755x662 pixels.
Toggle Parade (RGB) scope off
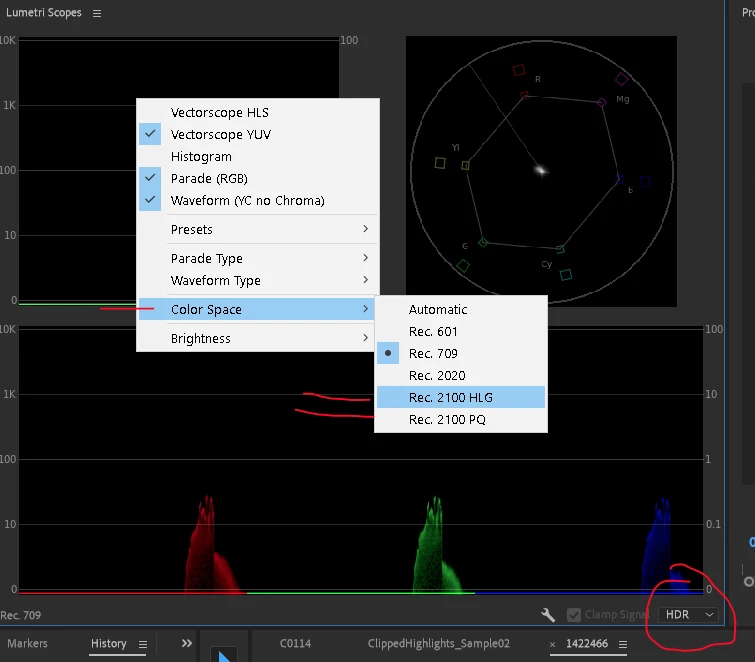click(258, 178)
